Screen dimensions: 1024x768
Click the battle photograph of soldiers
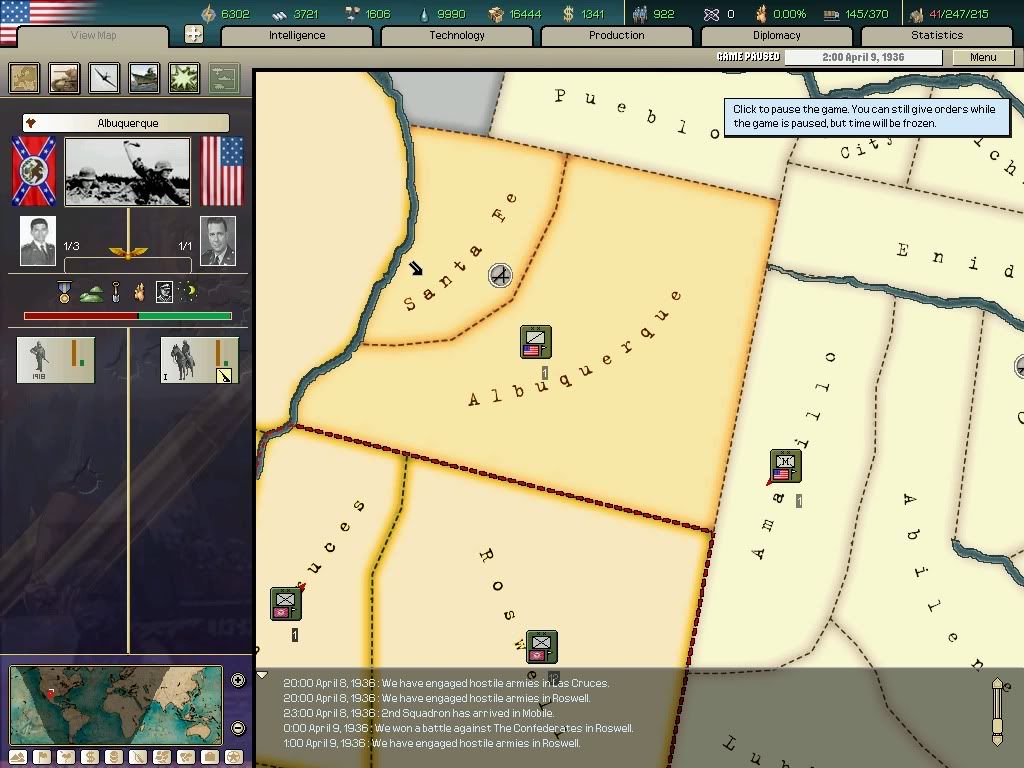tap(128, 171)
